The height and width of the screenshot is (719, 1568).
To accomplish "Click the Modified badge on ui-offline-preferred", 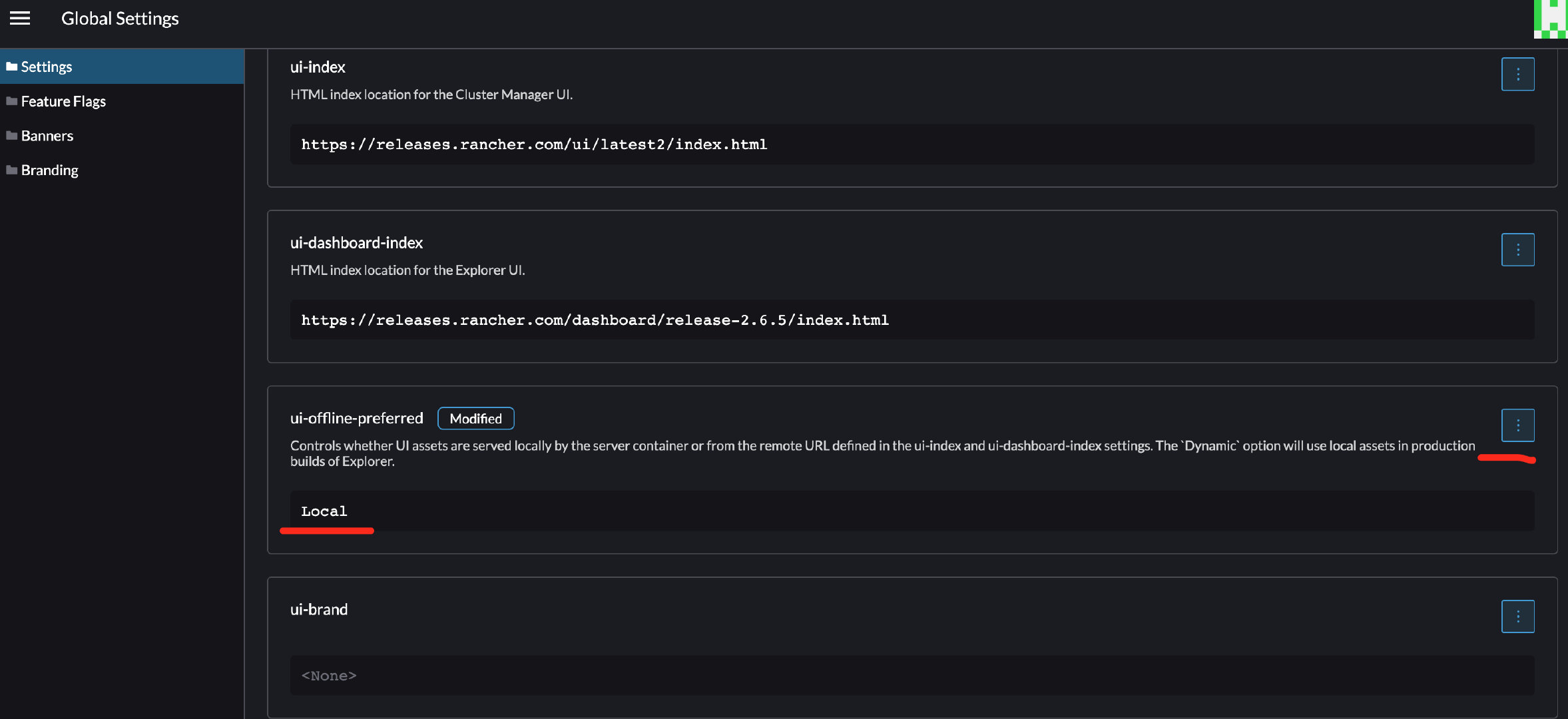I will (475, 419).
